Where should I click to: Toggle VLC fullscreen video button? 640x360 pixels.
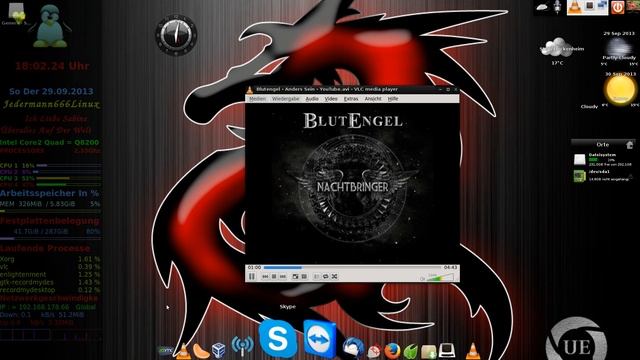[x=295, y=276]
